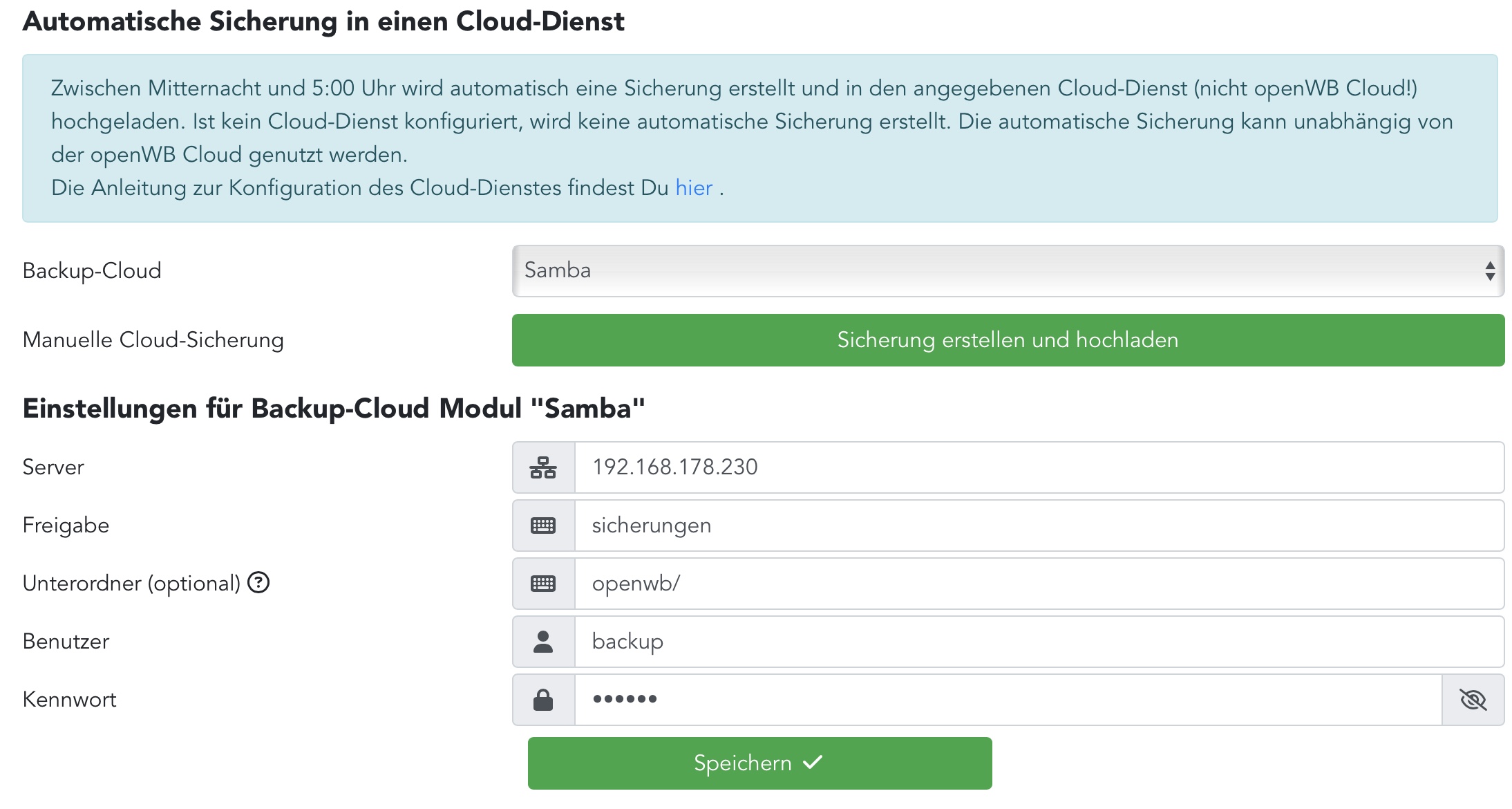Click the Manuelle Cloud-Sicherung label
Image resolution: width=1512 pixels, height=809 pixels.
(153, 340)
